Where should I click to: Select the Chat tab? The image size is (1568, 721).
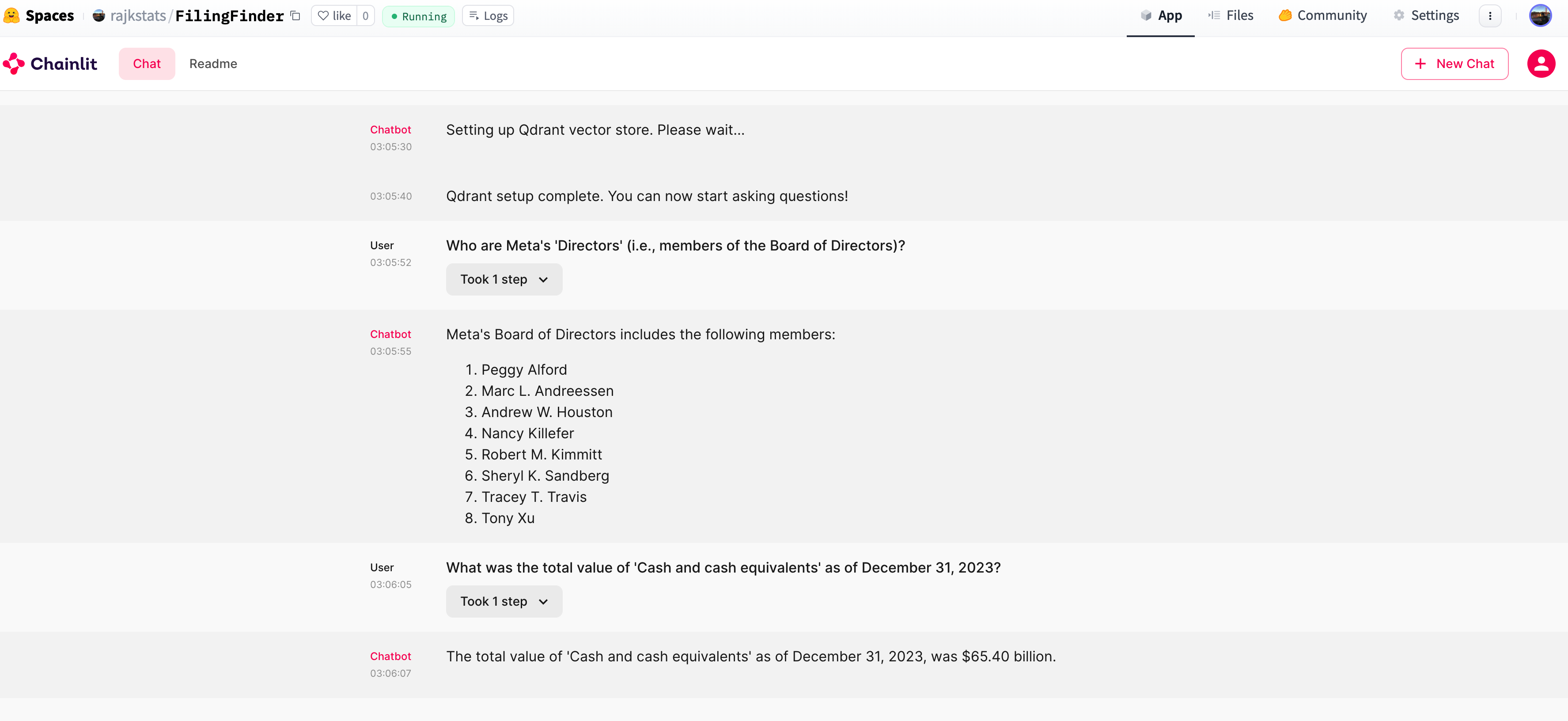[x=147, y=63]
